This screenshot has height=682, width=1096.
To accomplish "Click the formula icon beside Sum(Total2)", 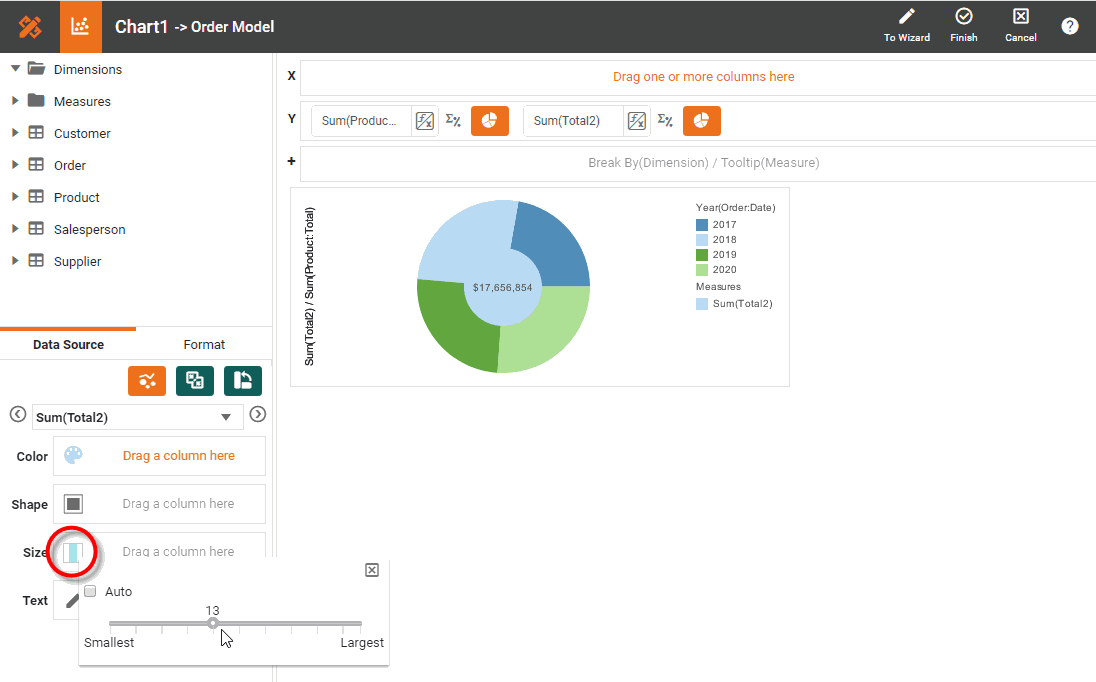I will 637,121.
